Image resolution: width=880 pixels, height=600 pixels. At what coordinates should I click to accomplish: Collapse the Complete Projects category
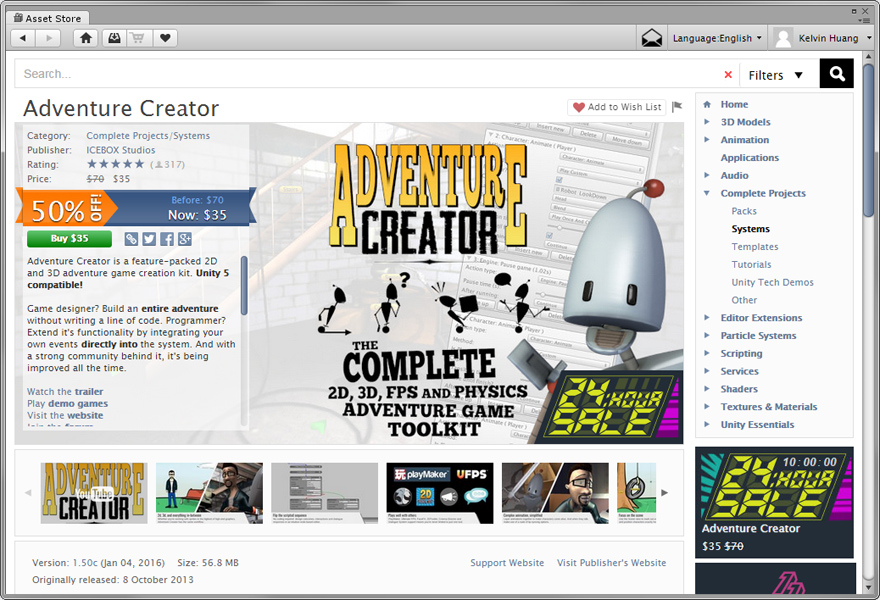point(707,193)
